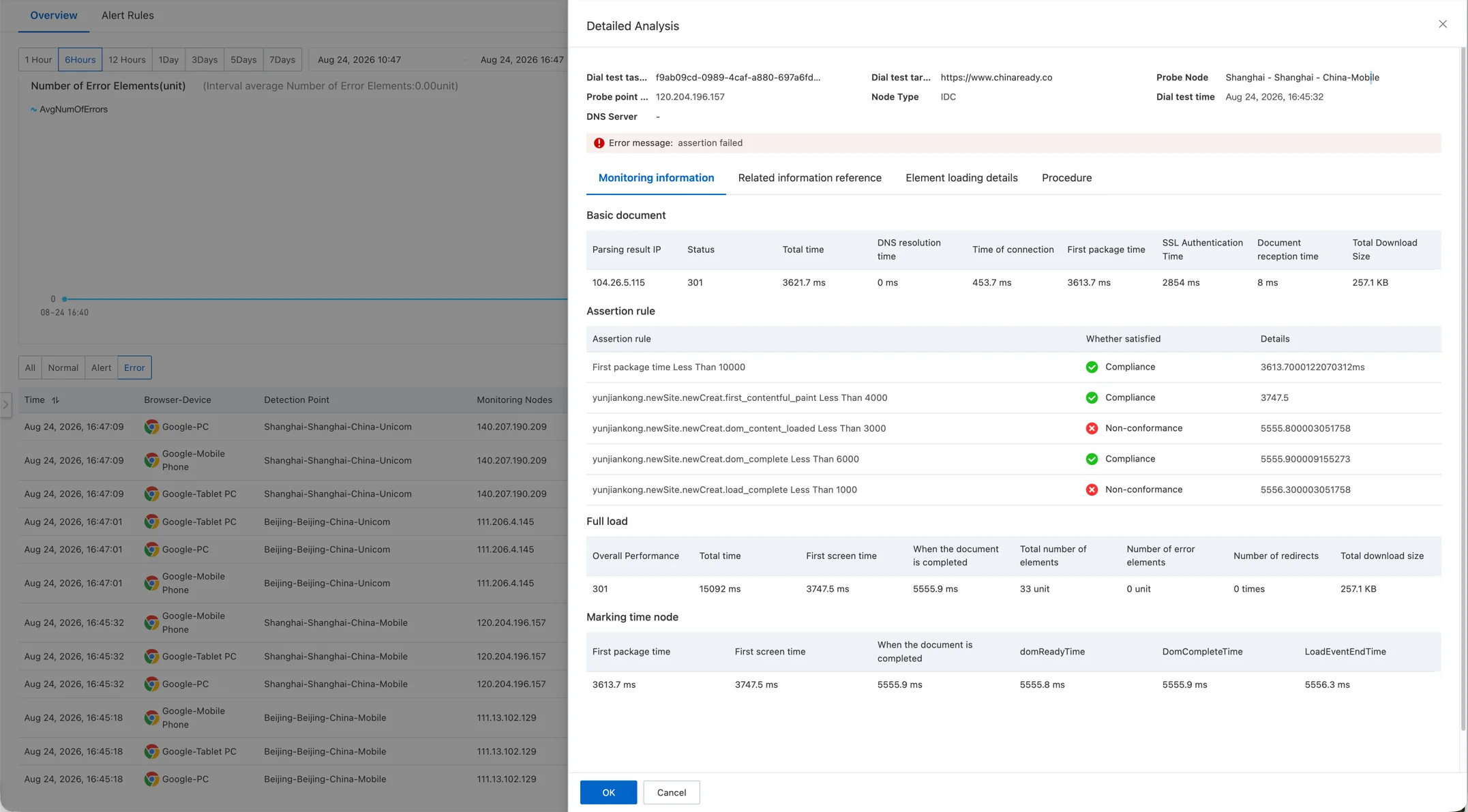Screen dimensions: 1468x812
Task: Click green check icon for dom_complete rule
Action: point(1092,460)
